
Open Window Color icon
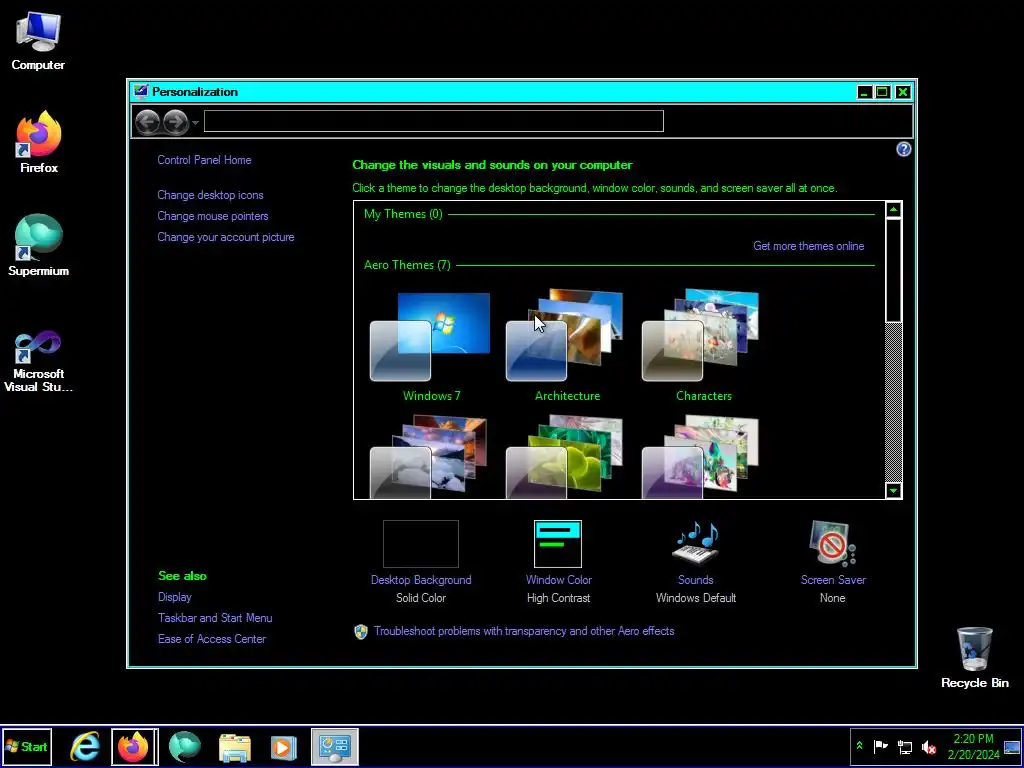pos(558,544)
